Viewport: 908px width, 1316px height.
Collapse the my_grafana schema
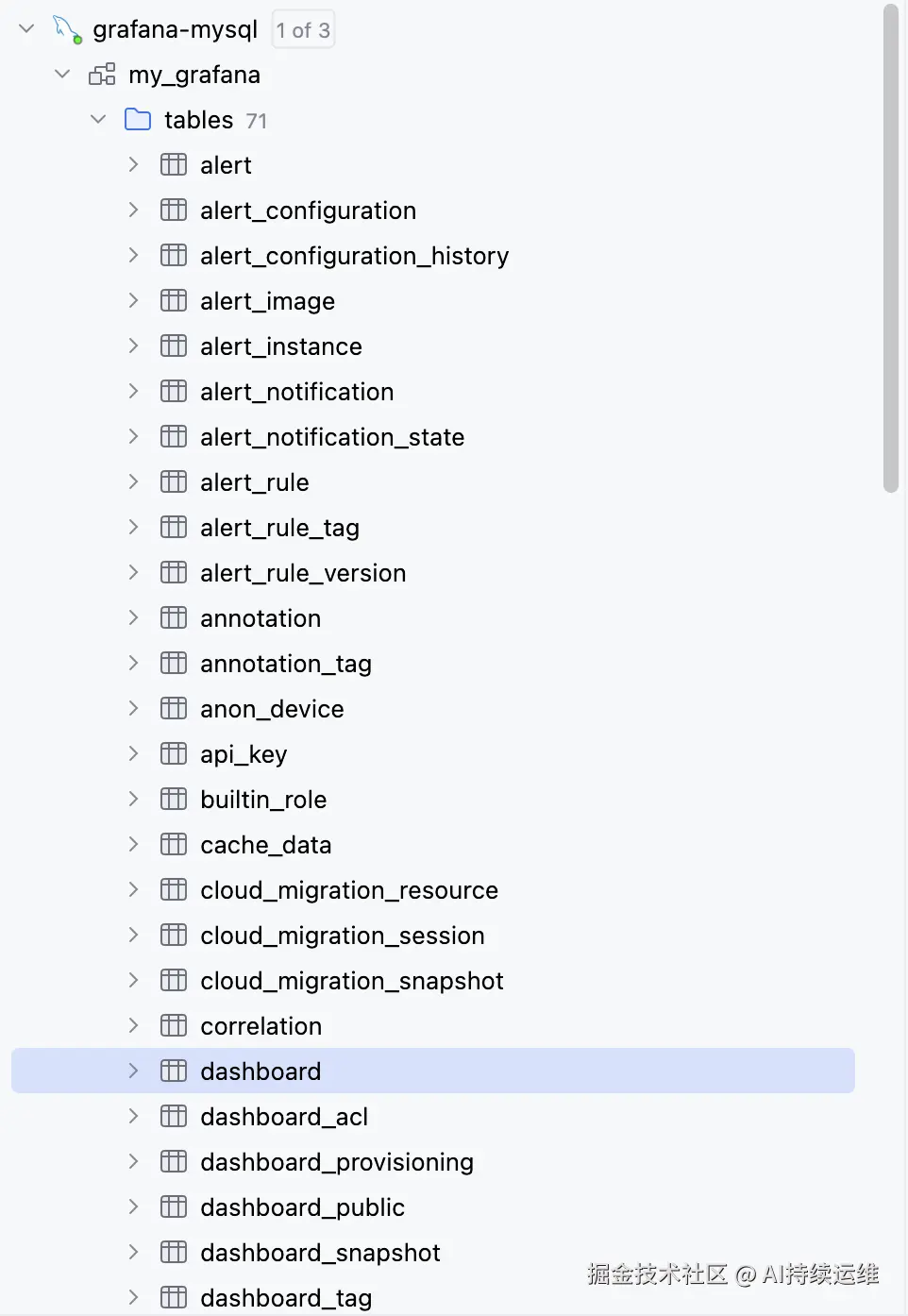pos(61,74)
